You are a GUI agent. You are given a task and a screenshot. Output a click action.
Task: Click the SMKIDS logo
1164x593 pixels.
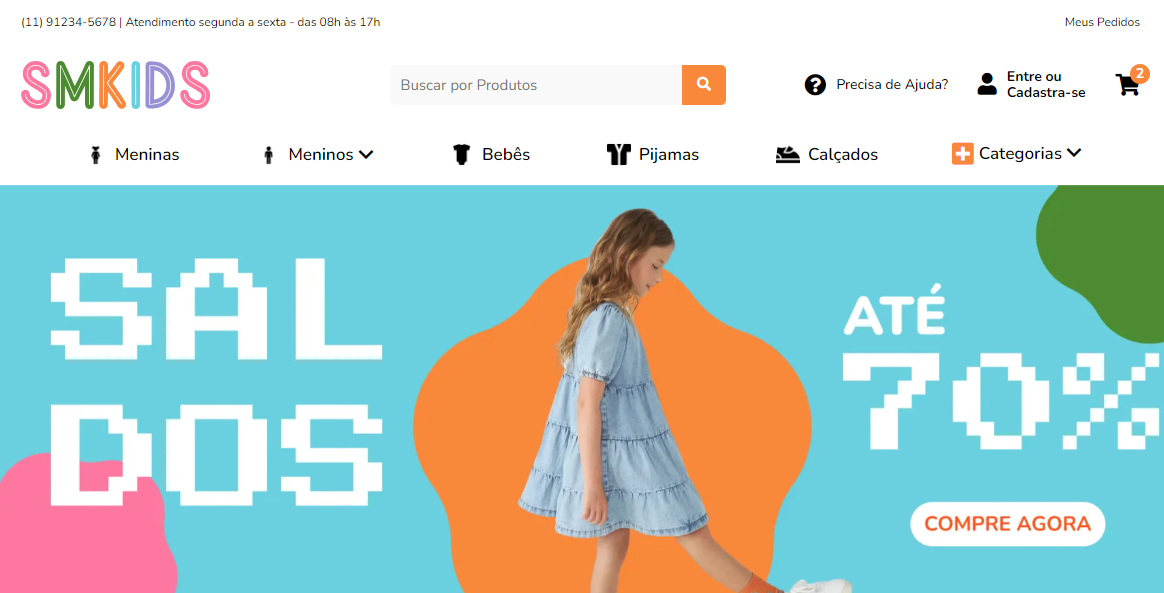point(116,85)
